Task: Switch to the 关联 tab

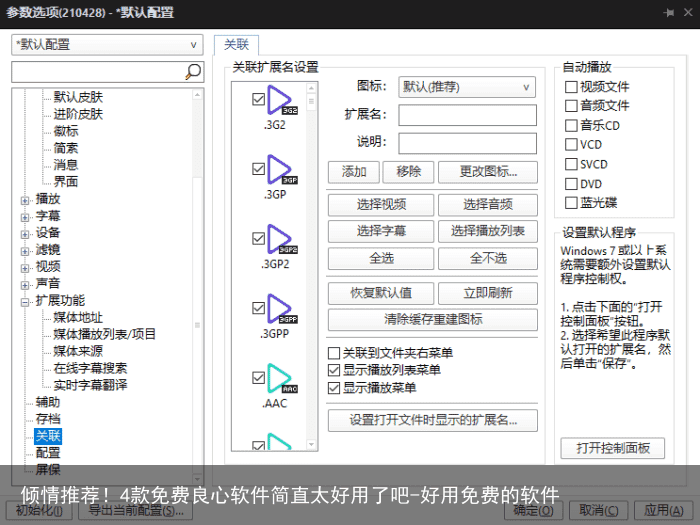Action: (x=236, y=44)
